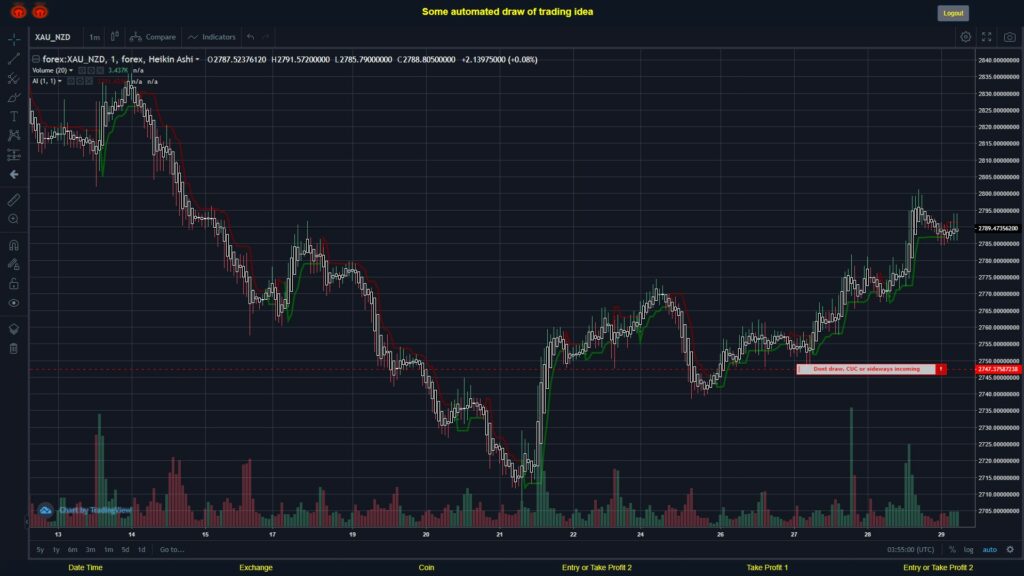Open chart properties gear icon

[x=965, y=37]
